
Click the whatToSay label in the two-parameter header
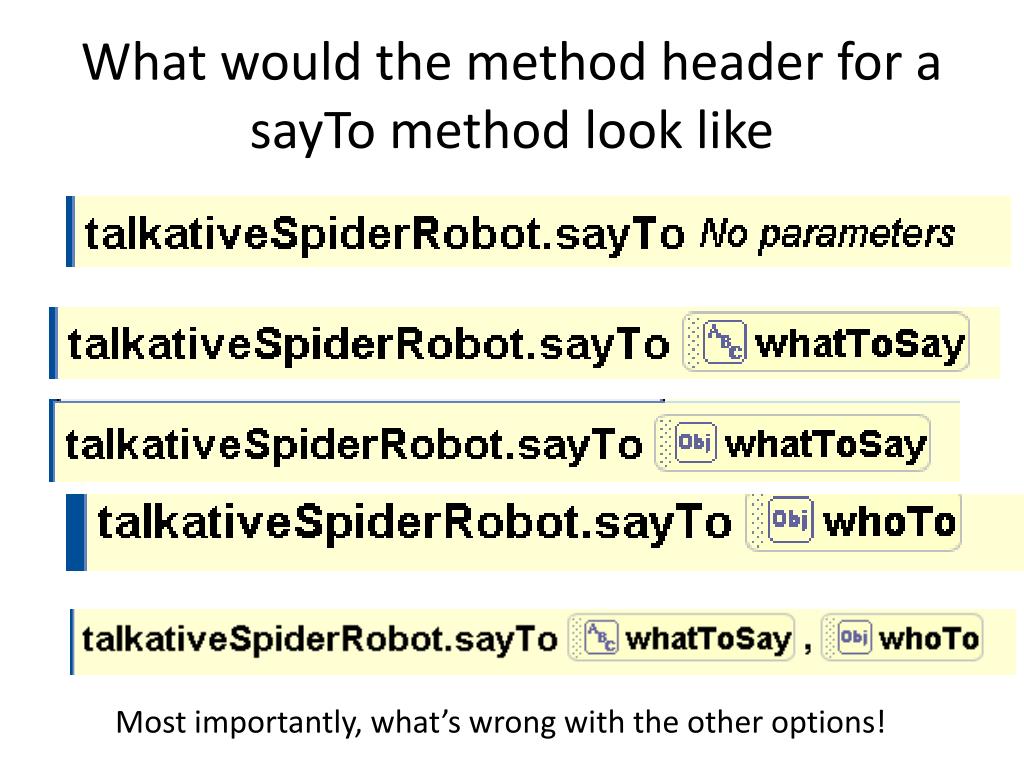[x=707, y=638]
